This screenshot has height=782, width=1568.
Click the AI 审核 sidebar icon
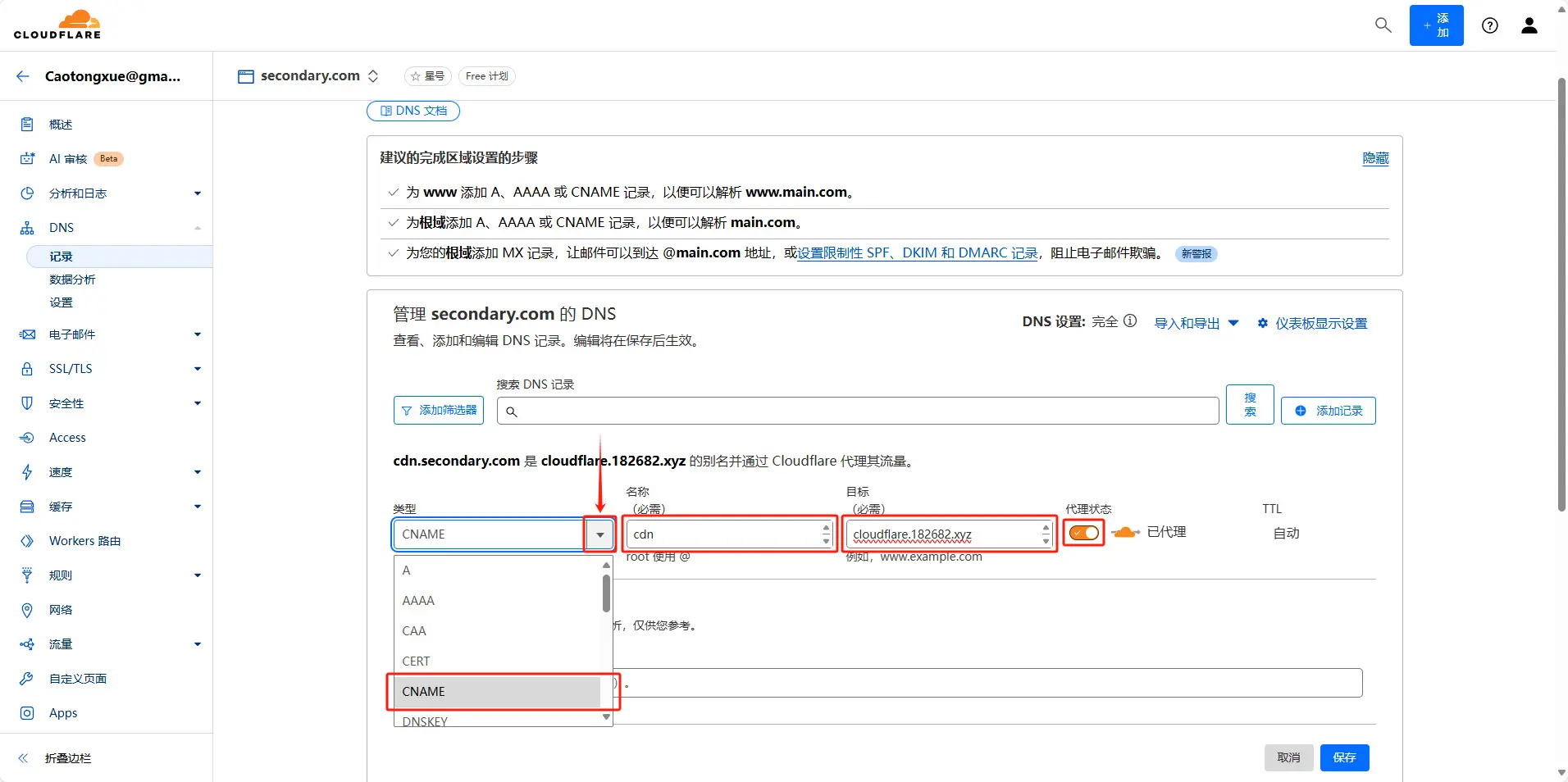click(27, 159)
